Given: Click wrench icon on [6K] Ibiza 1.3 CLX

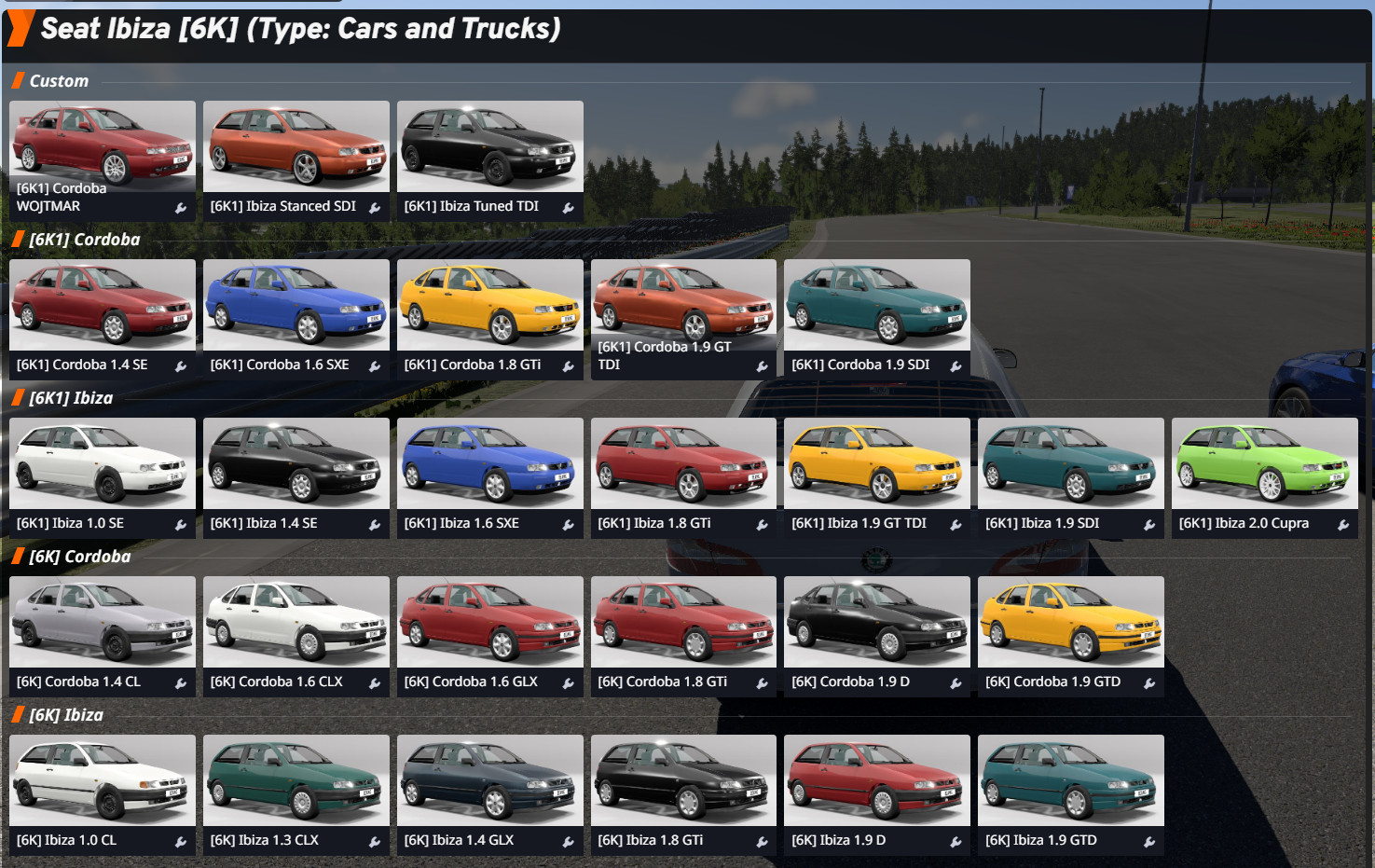Looking at the screenshot, I should [x=375, y=842].
